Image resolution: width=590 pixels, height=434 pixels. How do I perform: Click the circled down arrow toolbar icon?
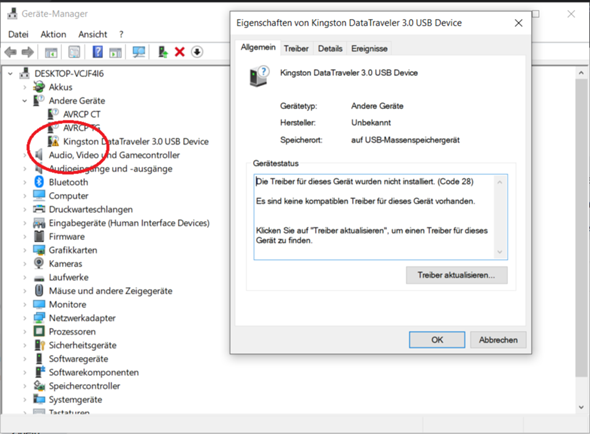coord(197,52)
